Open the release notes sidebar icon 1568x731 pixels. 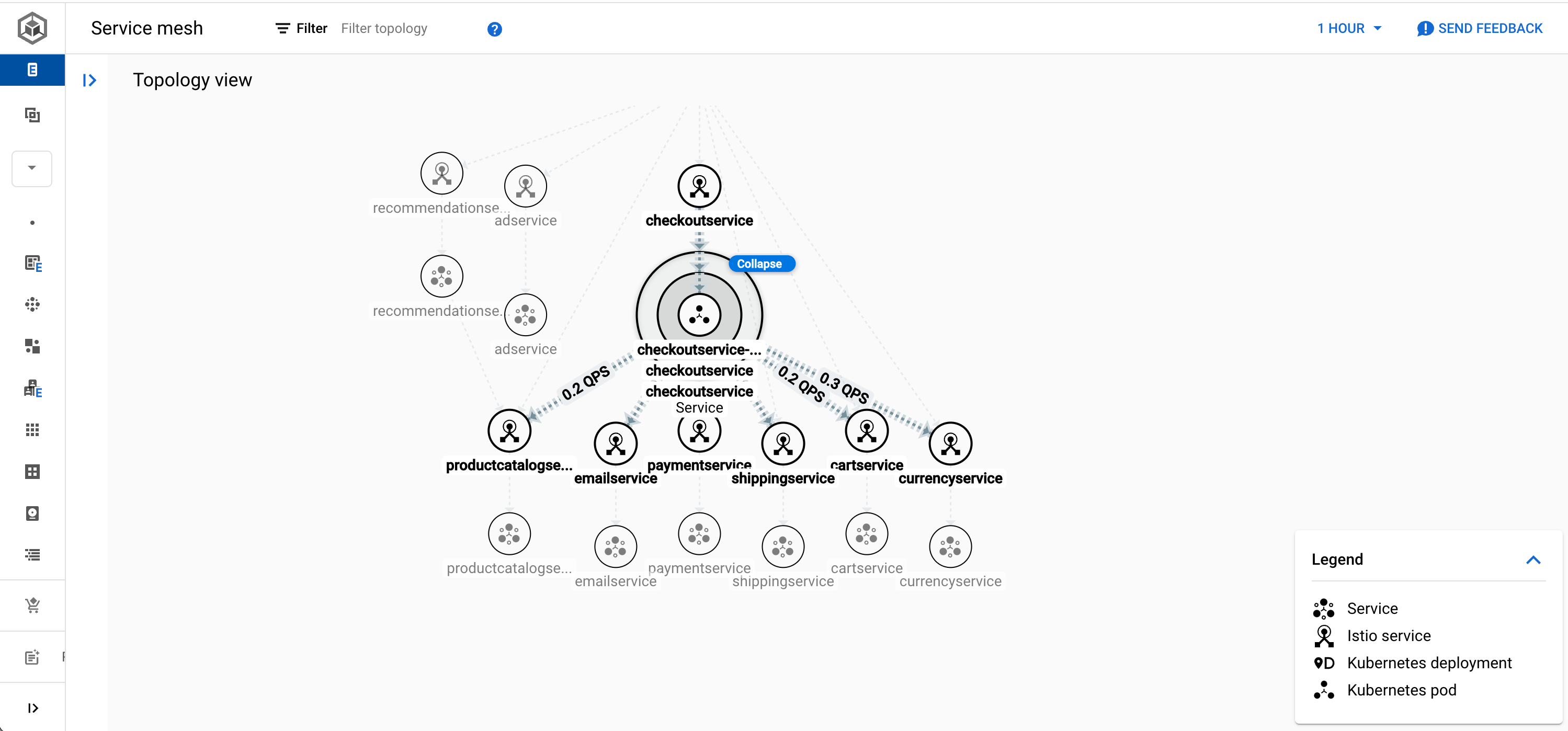[32, 657]
